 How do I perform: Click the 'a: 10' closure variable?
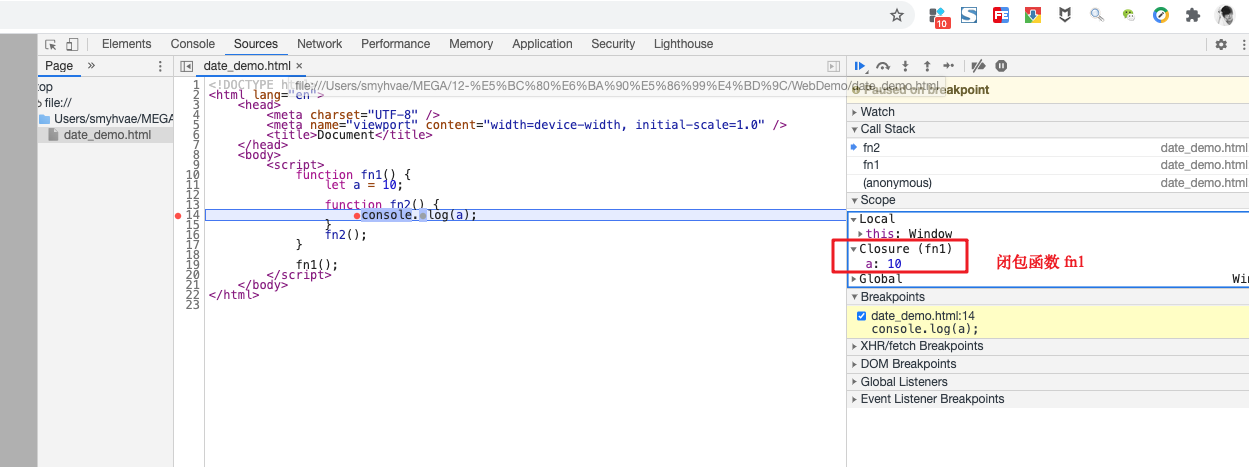coord(883,264)
